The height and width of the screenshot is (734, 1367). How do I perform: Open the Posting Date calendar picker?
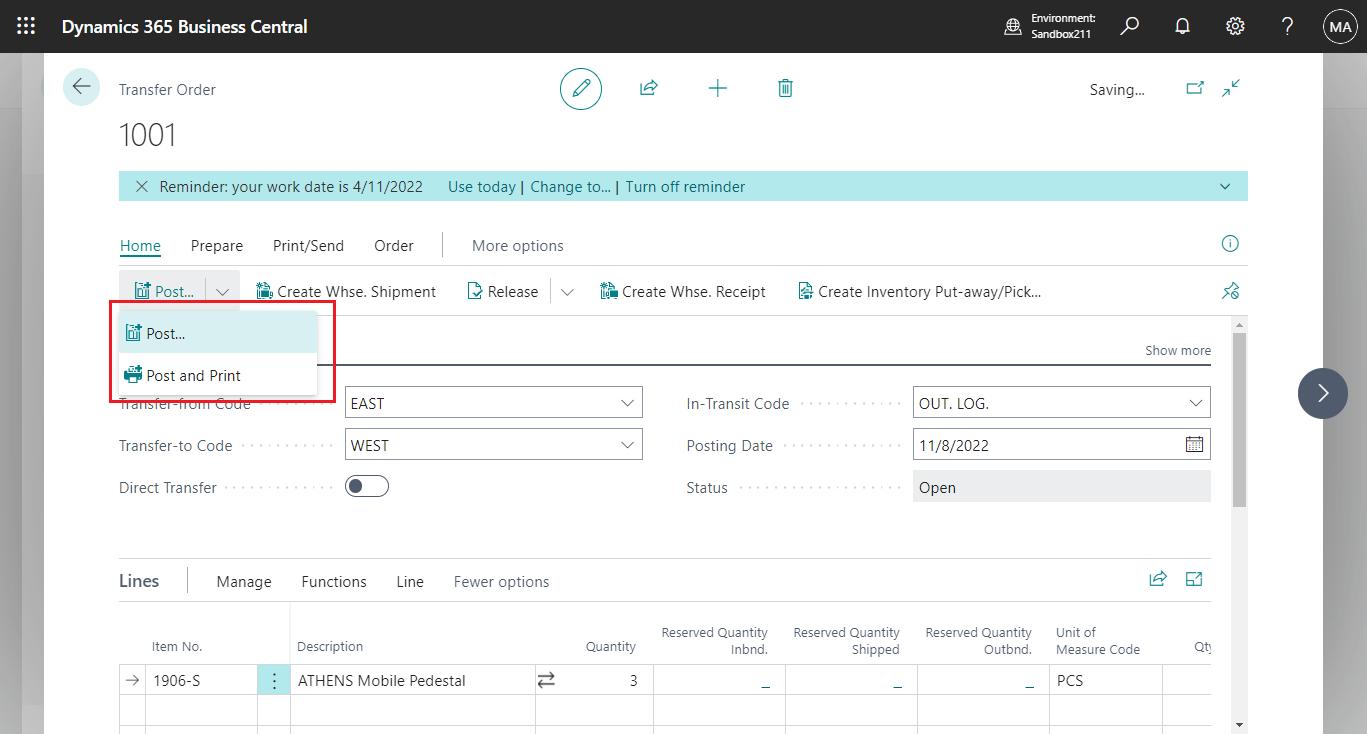(1194, 444)
